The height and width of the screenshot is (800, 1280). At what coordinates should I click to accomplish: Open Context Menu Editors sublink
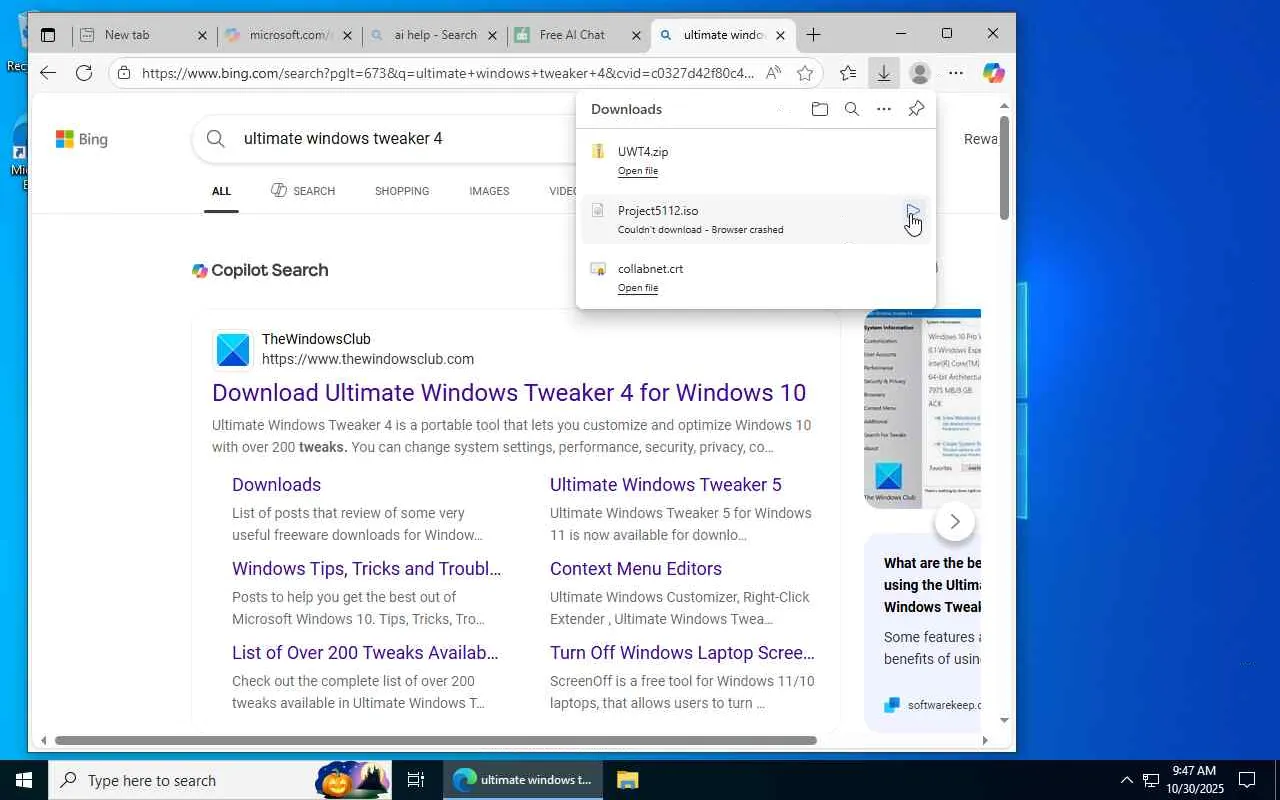point(636,569)
